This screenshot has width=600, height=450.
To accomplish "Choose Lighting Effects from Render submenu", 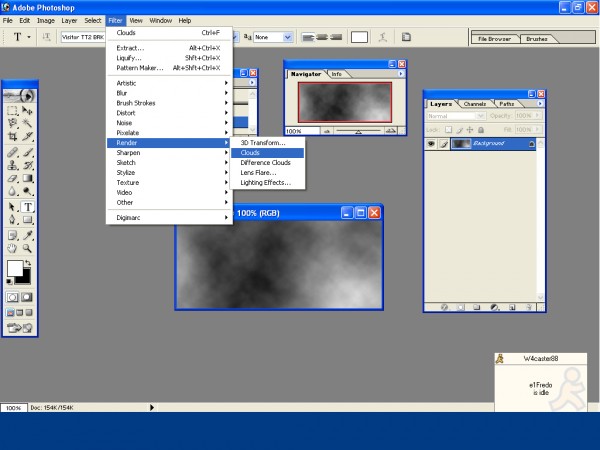I will tap(267, 183).
